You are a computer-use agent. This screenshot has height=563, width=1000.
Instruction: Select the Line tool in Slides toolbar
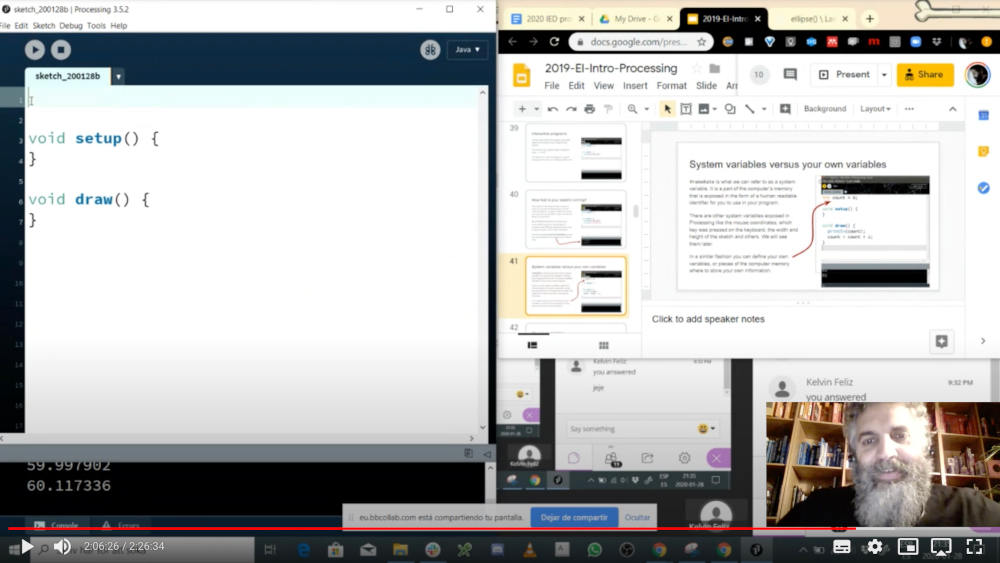tap(750, 109)
